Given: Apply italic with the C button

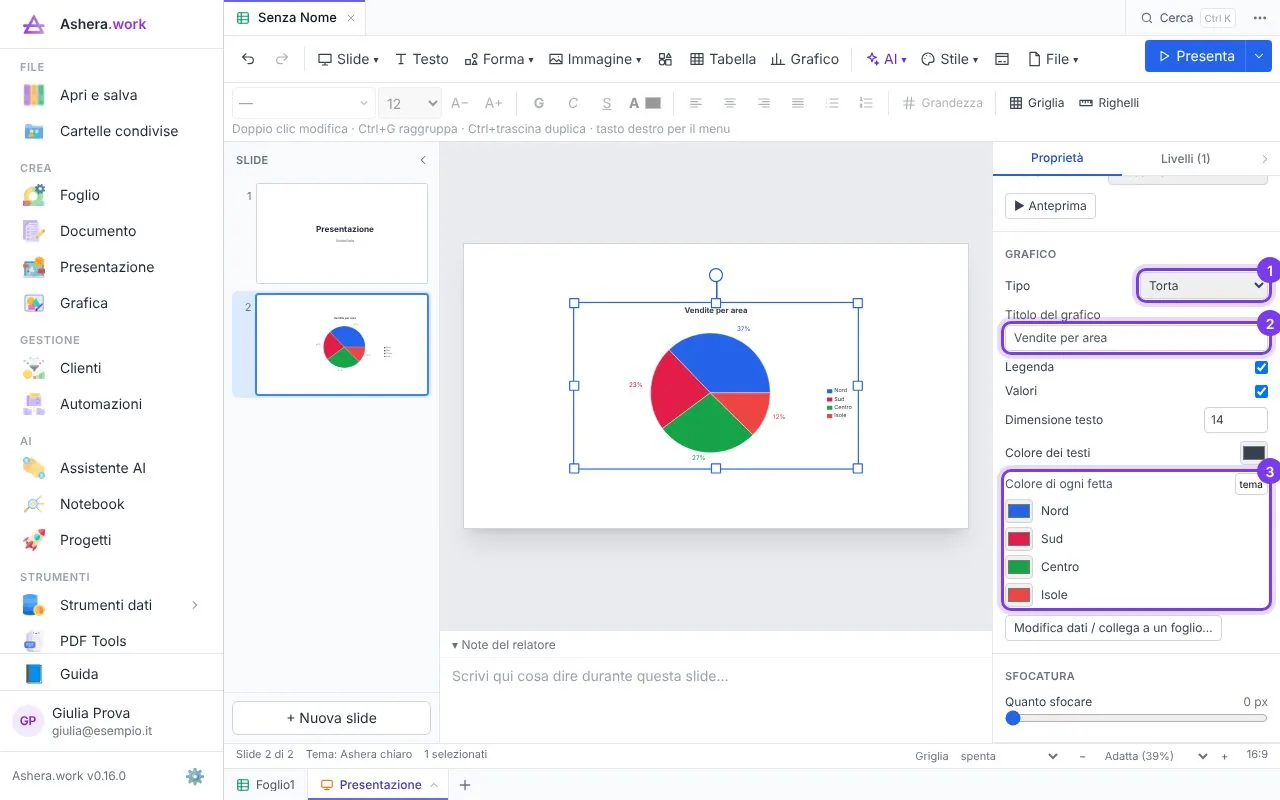Looking at the screenshot, I should pos(573,103).
